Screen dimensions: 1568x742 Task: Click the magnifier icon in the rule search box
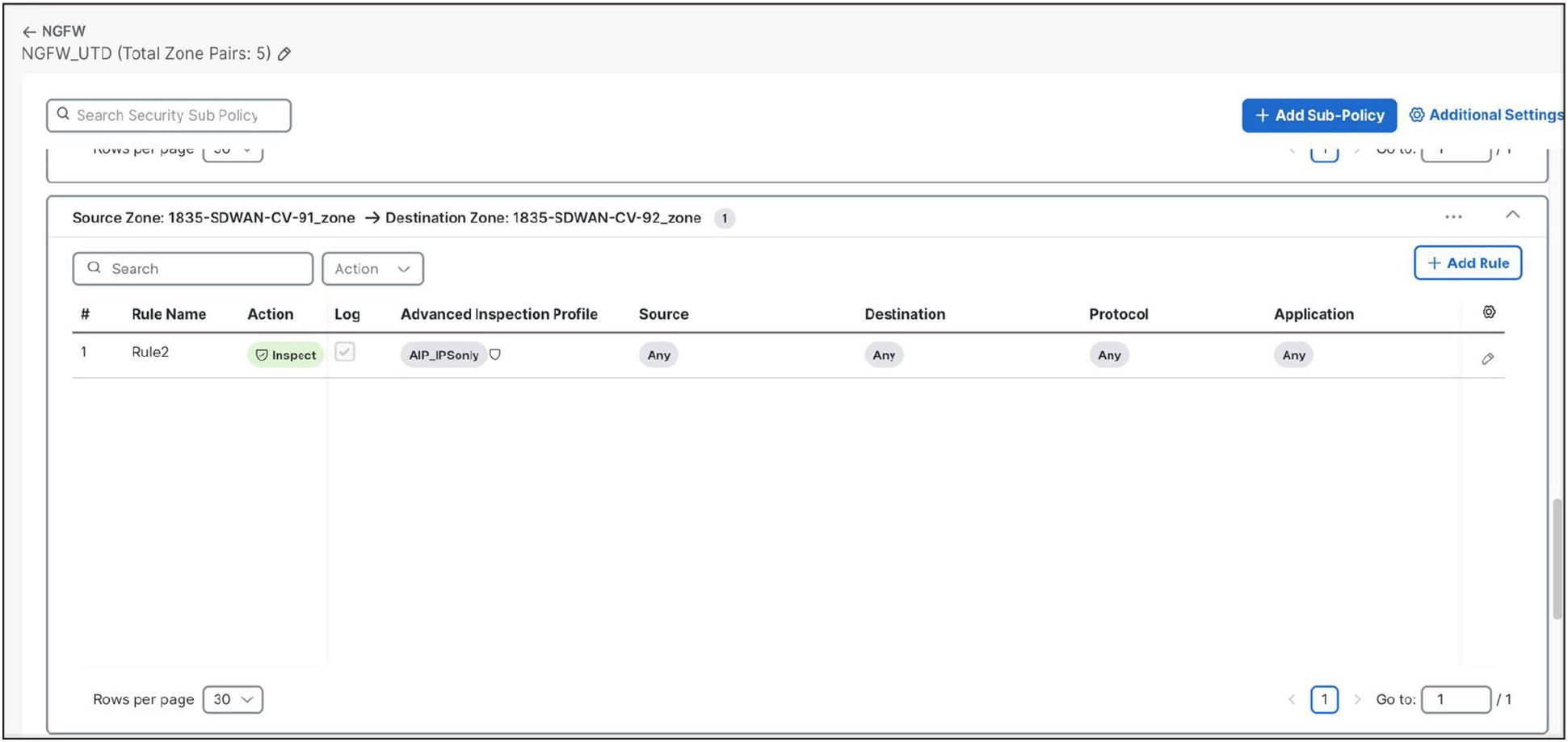tap(95, 267)
